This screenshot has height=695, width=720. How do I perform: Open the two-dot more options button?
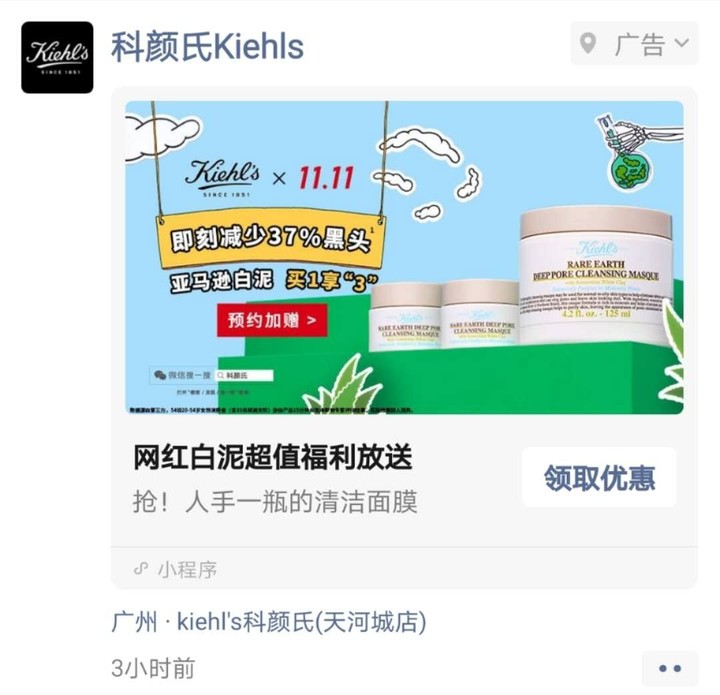pos(670,668)
